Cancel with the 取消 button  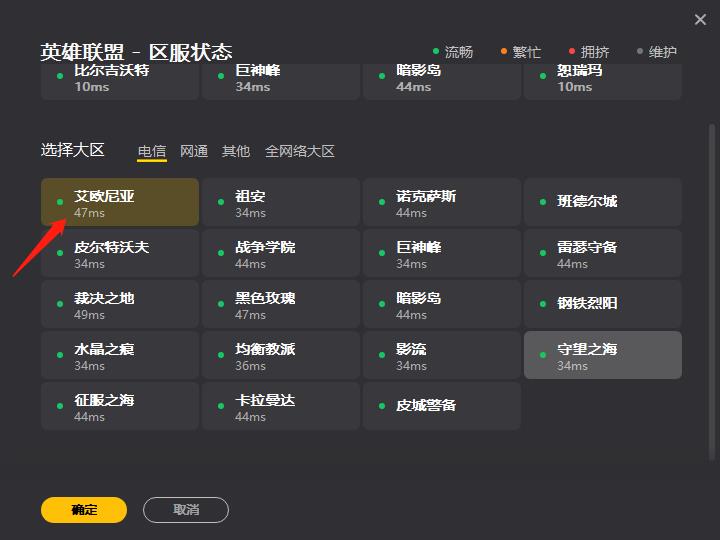pos(186,510)
